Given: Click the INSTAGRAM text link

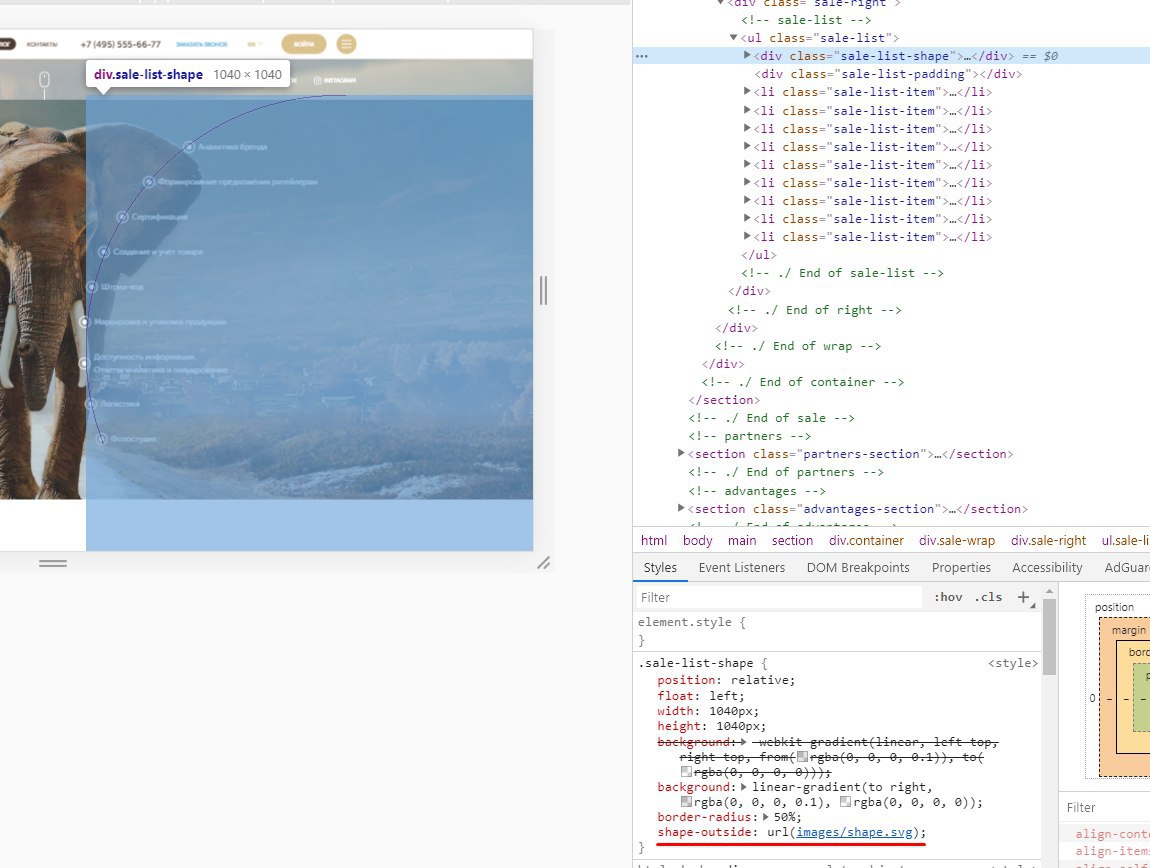Looking at the screenshot, I should pos(340,80).
